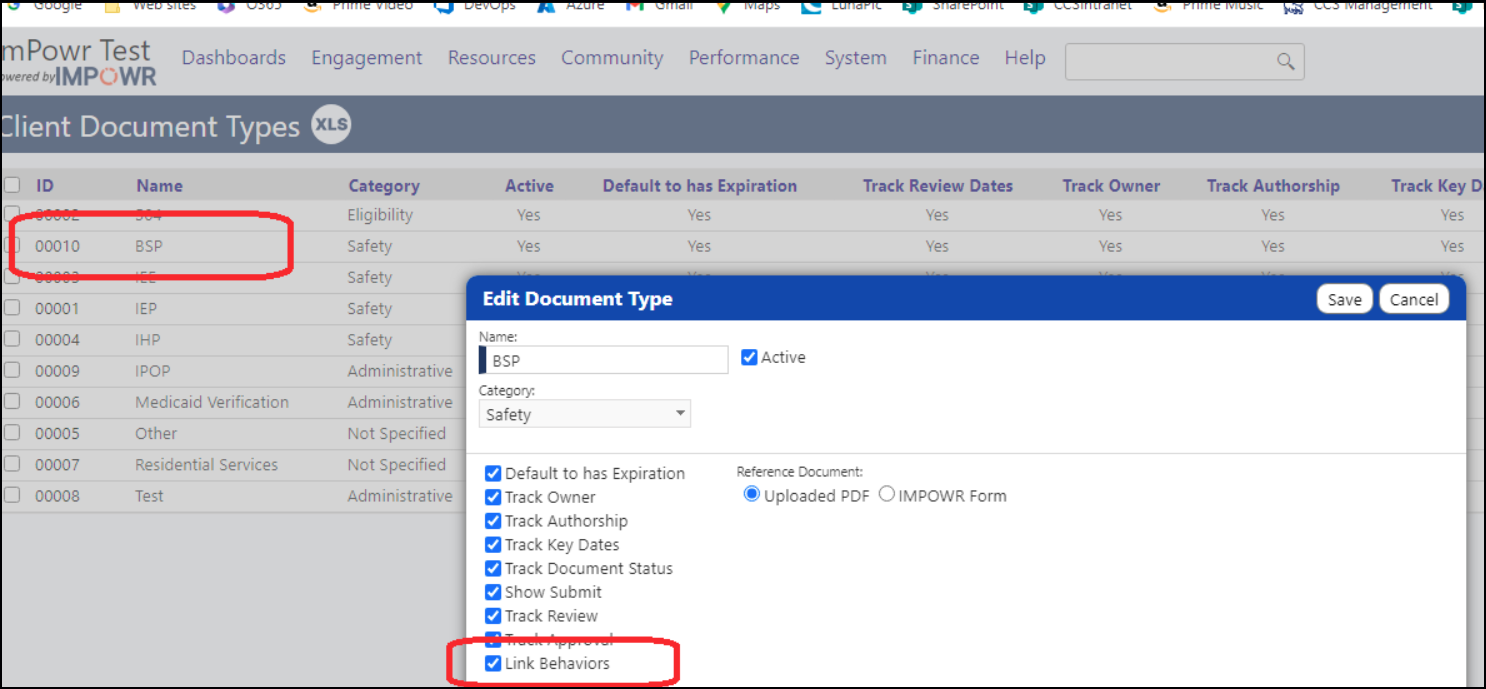The image size is (1486, 689).
Task: Tick the checkbox for row 00001 IEP
Action: (x=12, y=308)
